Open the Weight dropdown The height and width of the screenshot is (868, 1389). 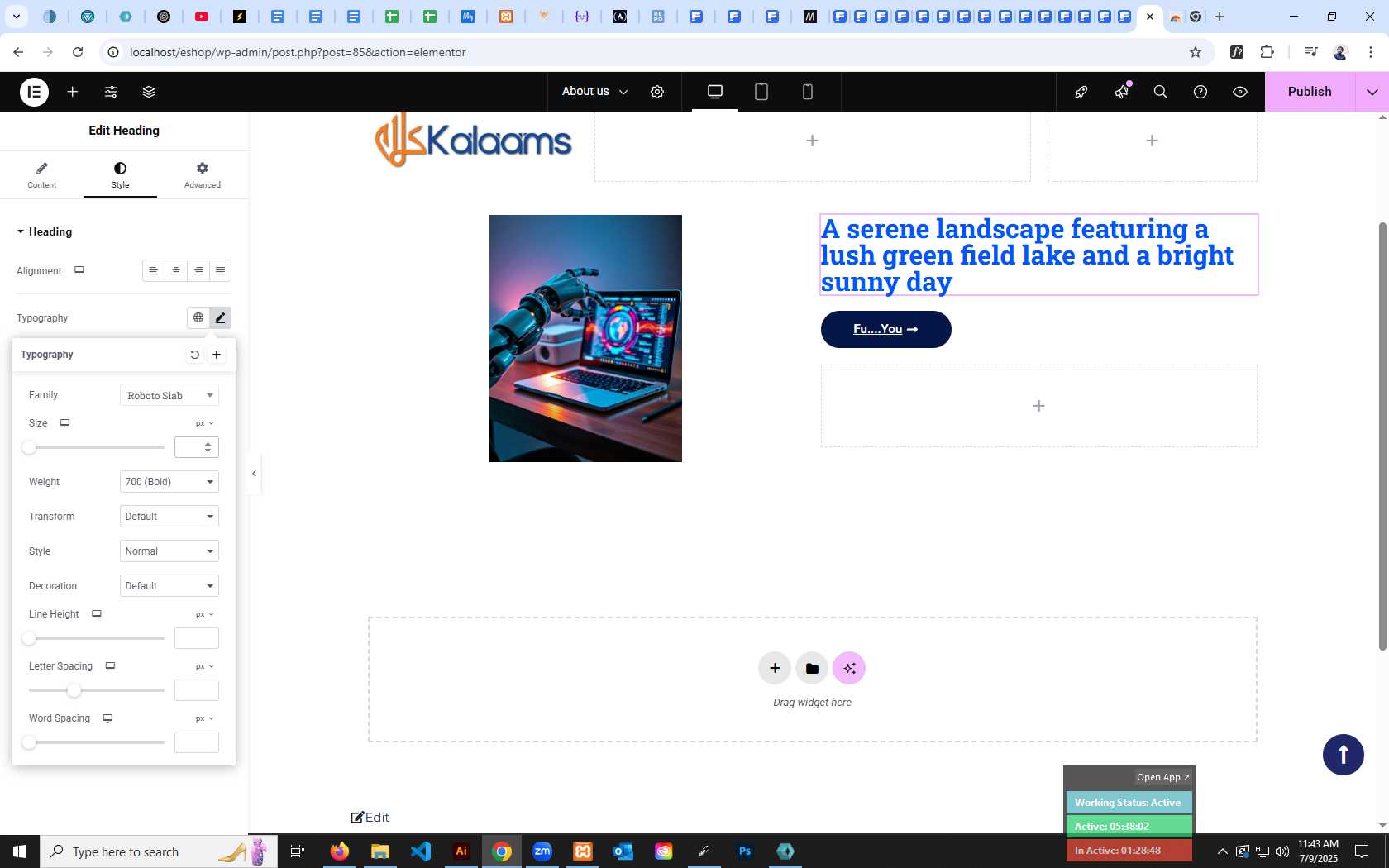(169, 482)
